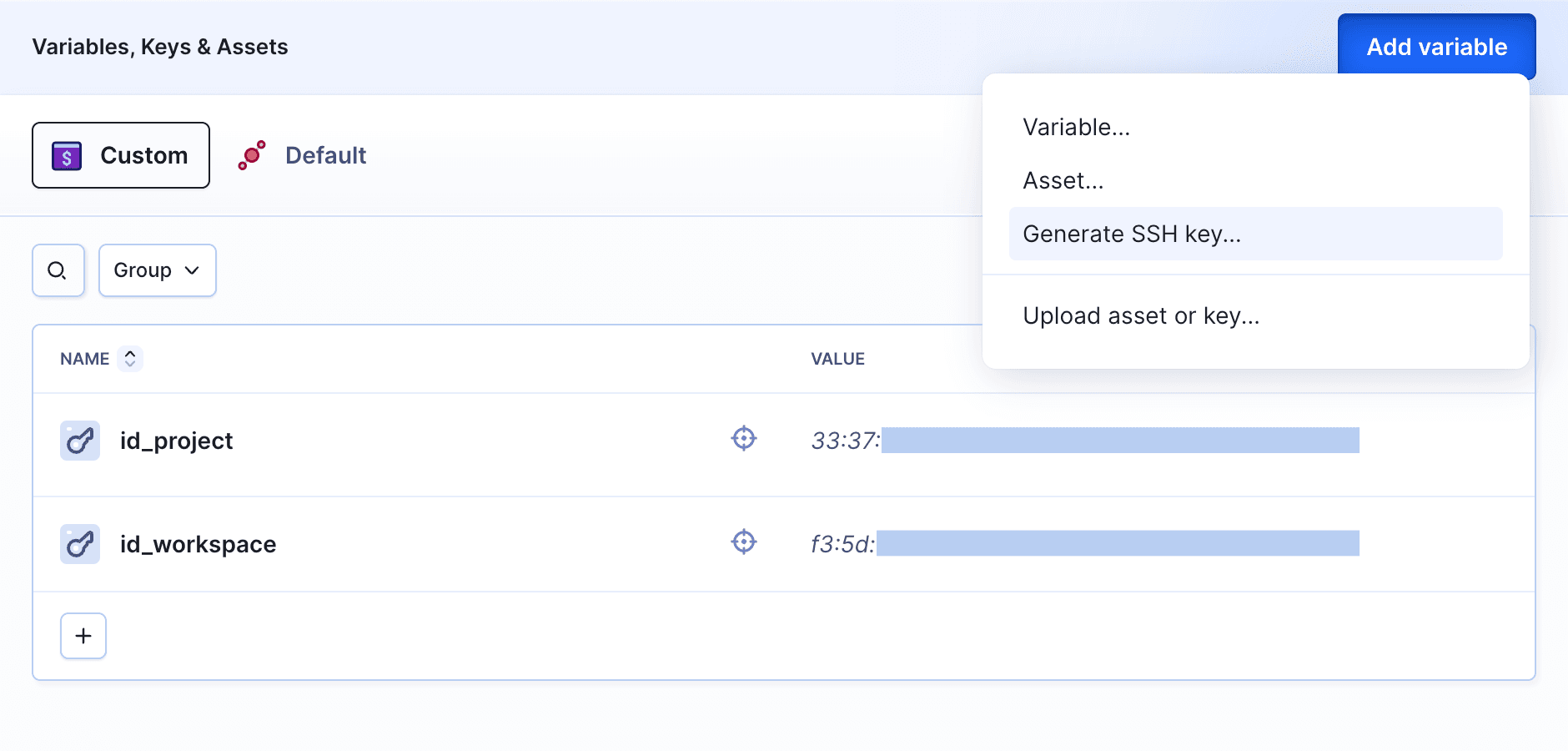Click the Add variable button
This screenshot has height=751, width=1568.
click(x=1435, y=47)
